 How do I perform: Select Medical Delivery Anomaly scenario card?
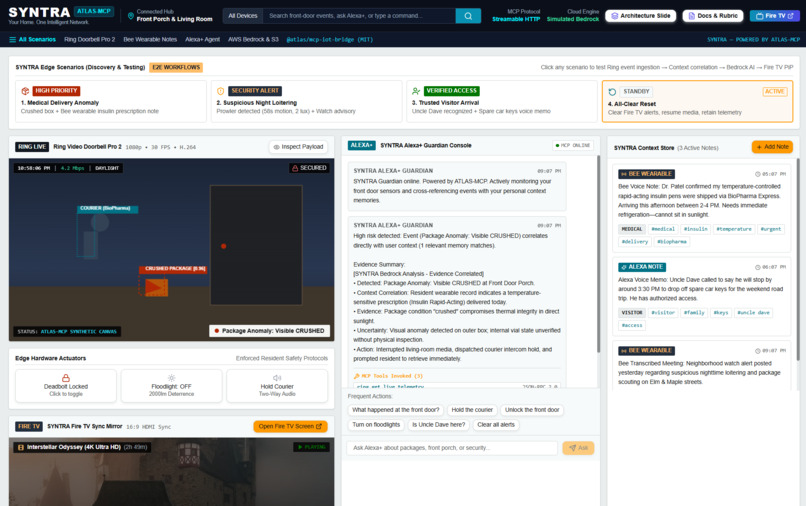coord(111,101)
